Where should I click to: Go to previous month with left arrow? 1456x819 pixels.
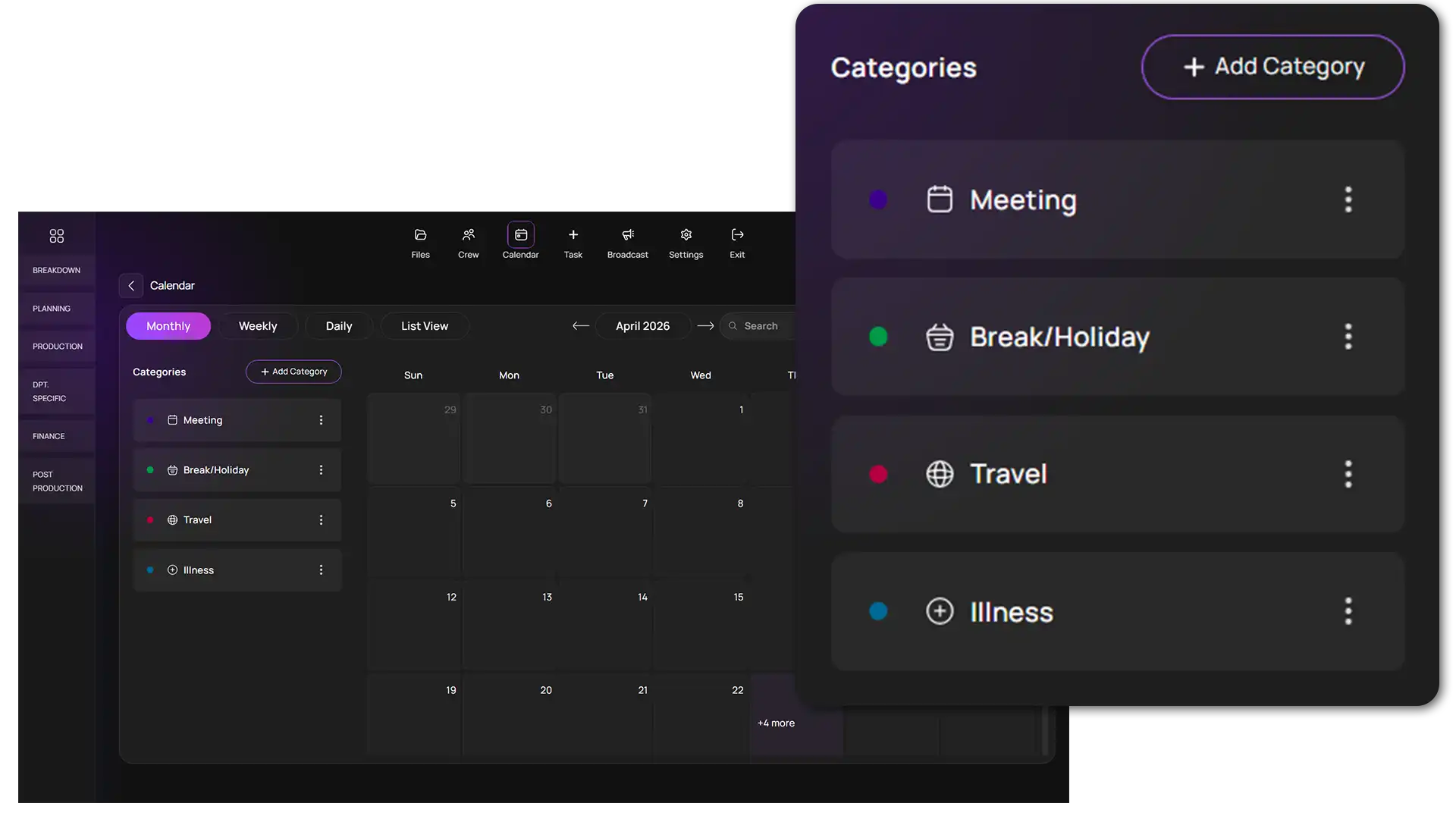click(581, 326)
